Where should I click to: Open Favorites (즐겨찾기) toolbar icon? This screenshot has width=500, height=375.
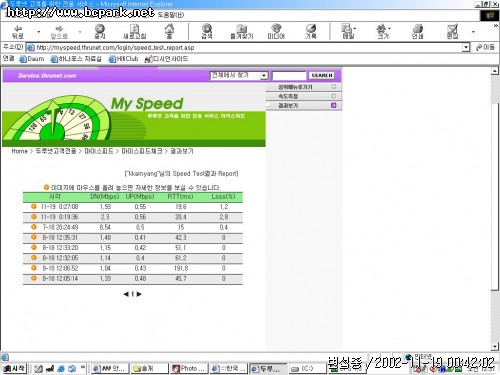pos(242,32)
